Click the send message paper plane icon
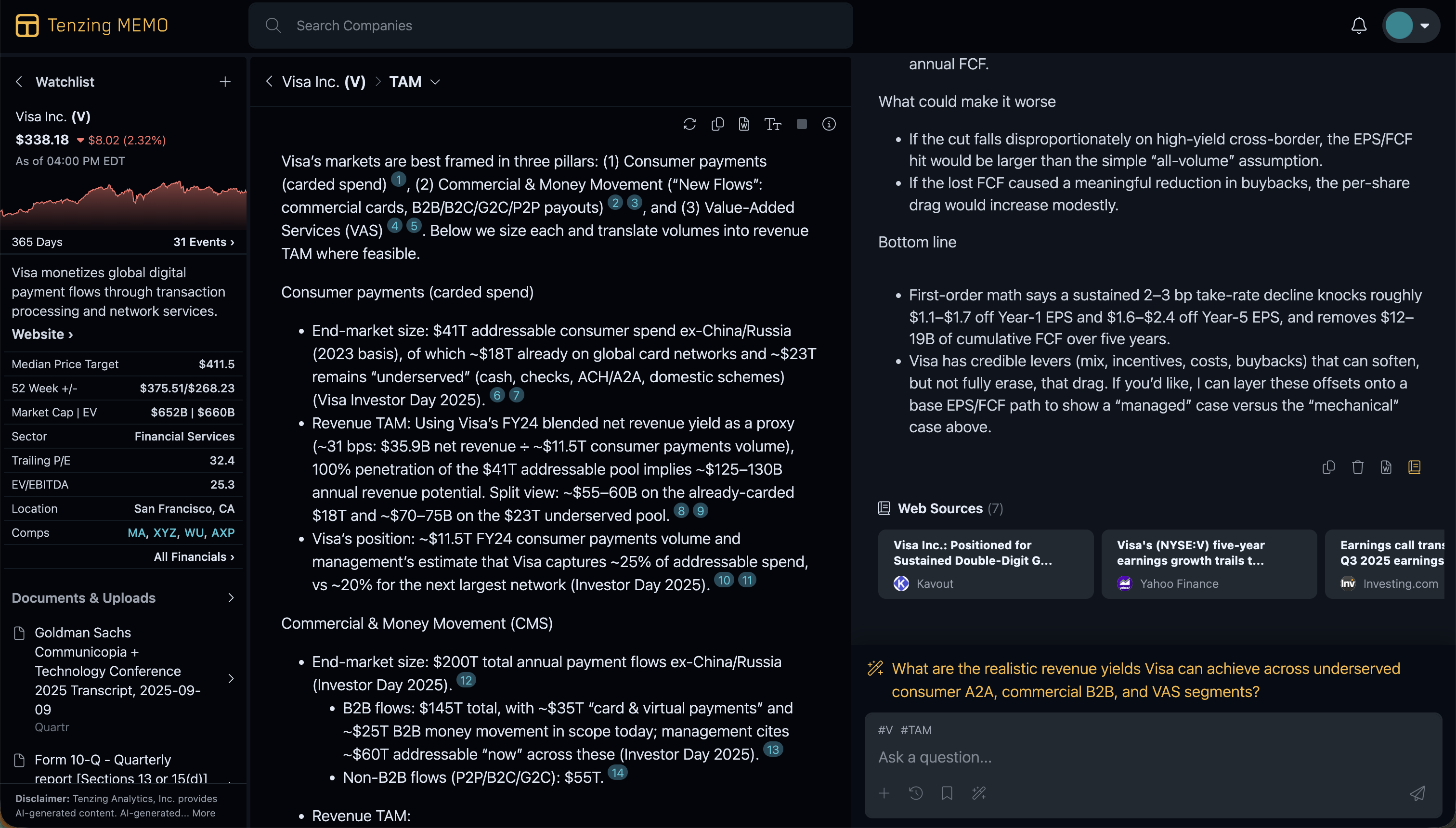 coord(1417,793)
